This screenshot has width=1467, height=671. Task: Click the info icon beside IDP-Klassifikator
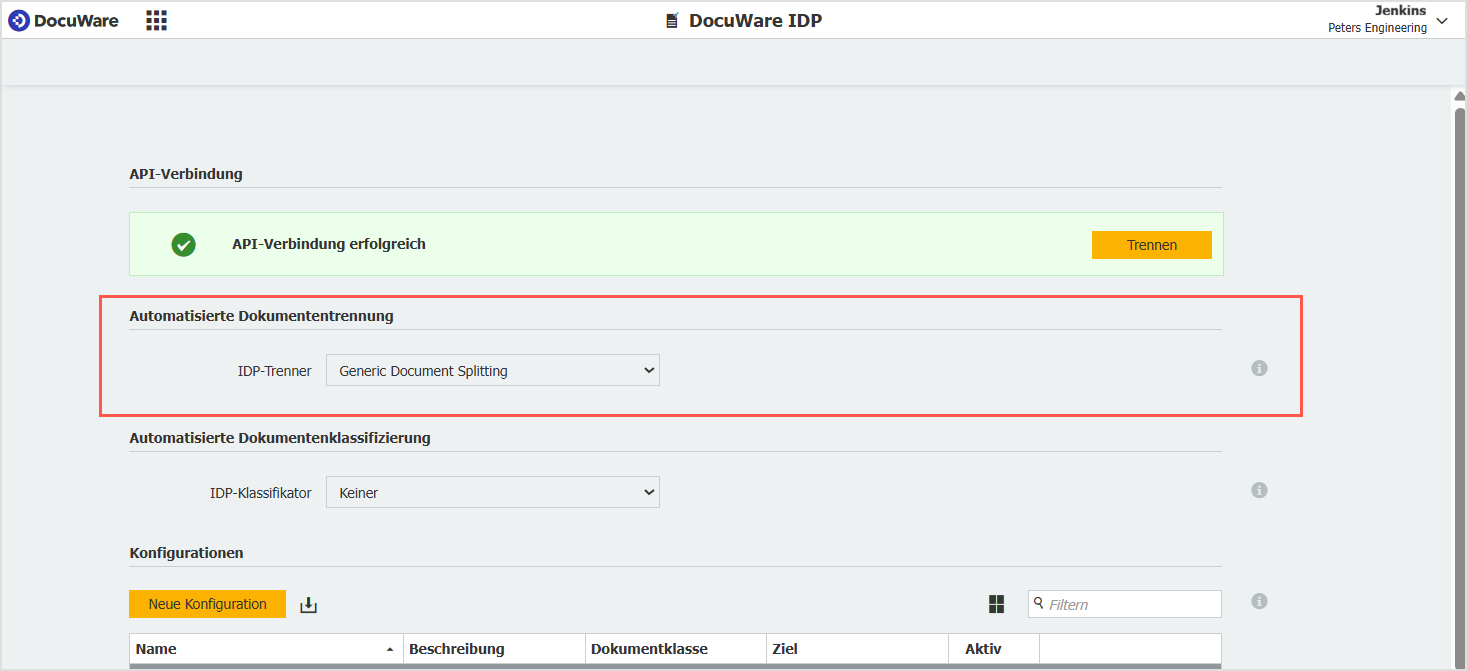1259,490
